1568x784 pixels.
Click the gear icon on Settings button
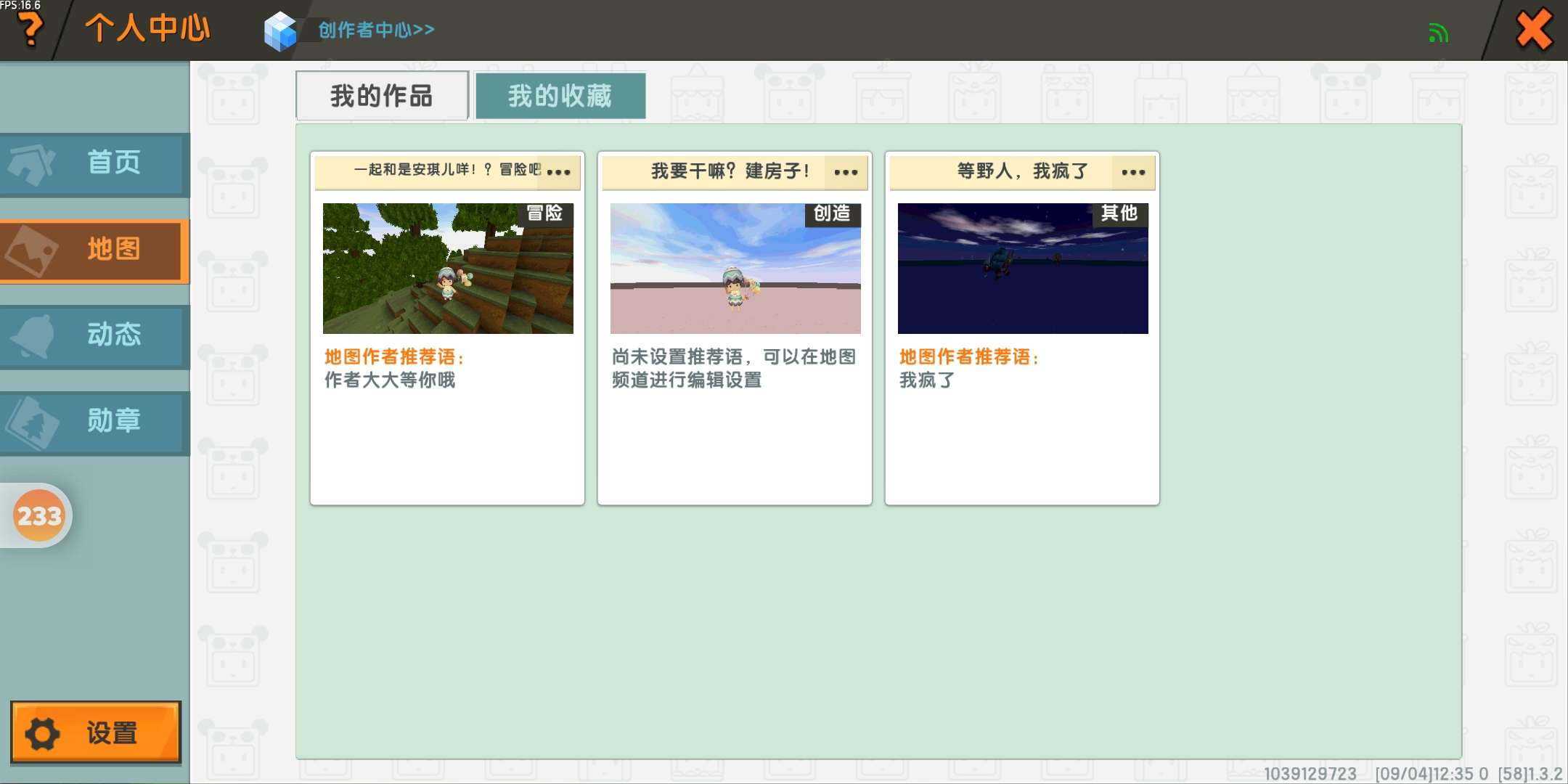[x=43, y=734]
